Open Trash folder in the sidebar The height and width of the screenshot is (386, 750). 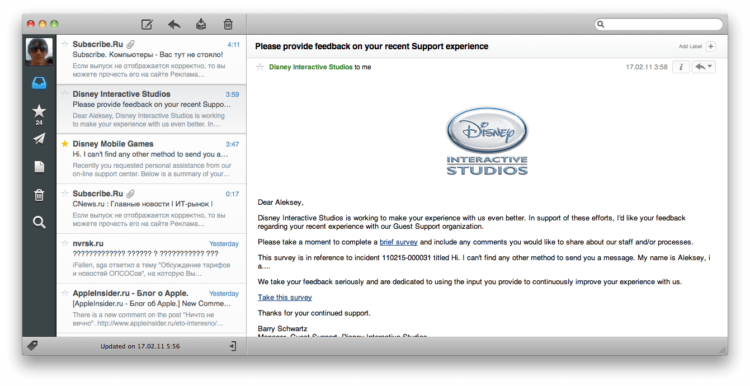coord(39,195)
